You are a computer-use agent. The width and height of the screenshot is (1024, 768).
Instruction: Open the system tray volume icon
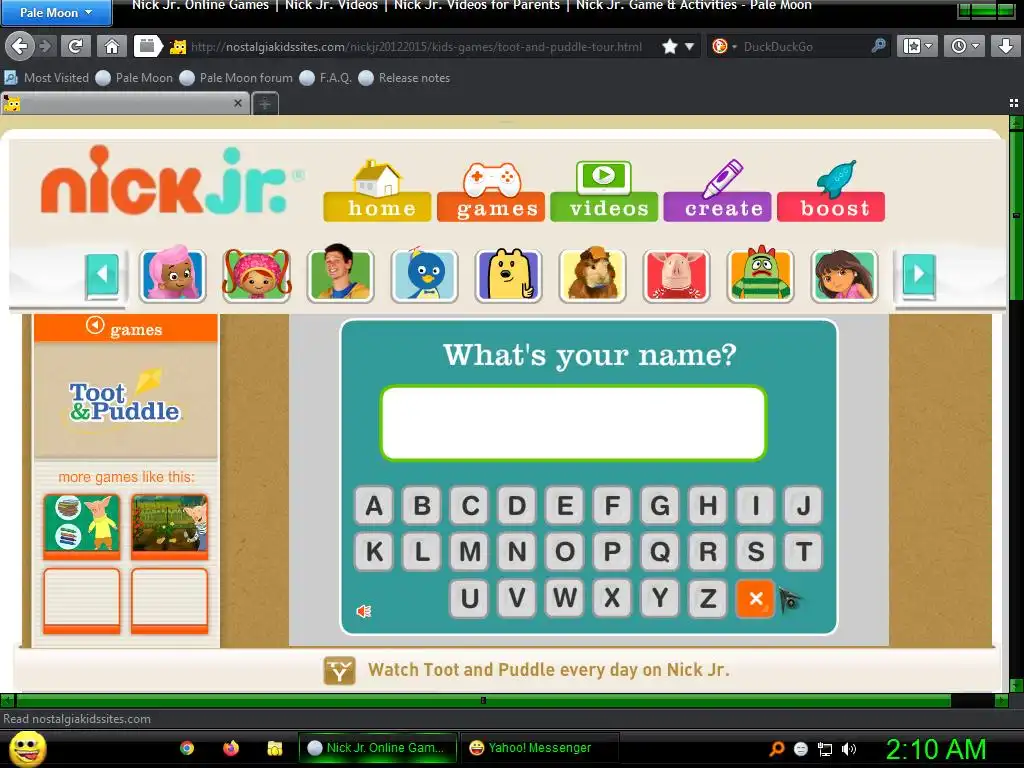pyautogui.click(x=849, y=749)
